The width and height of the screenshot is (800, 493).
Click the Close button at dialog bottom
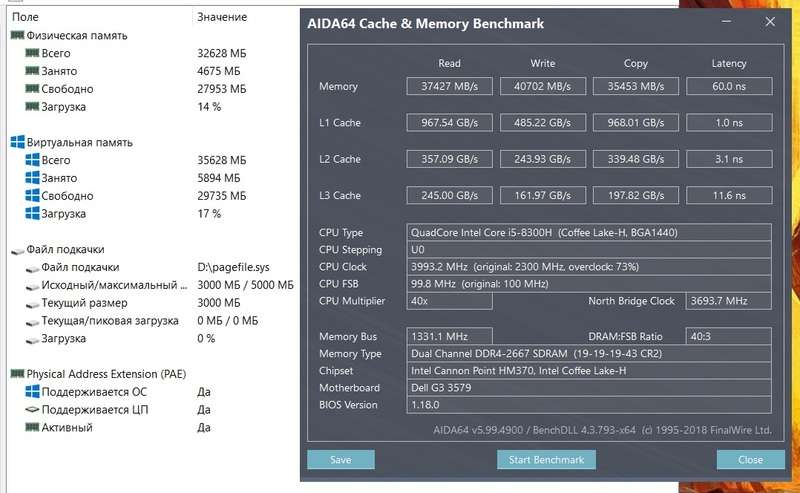750,460
